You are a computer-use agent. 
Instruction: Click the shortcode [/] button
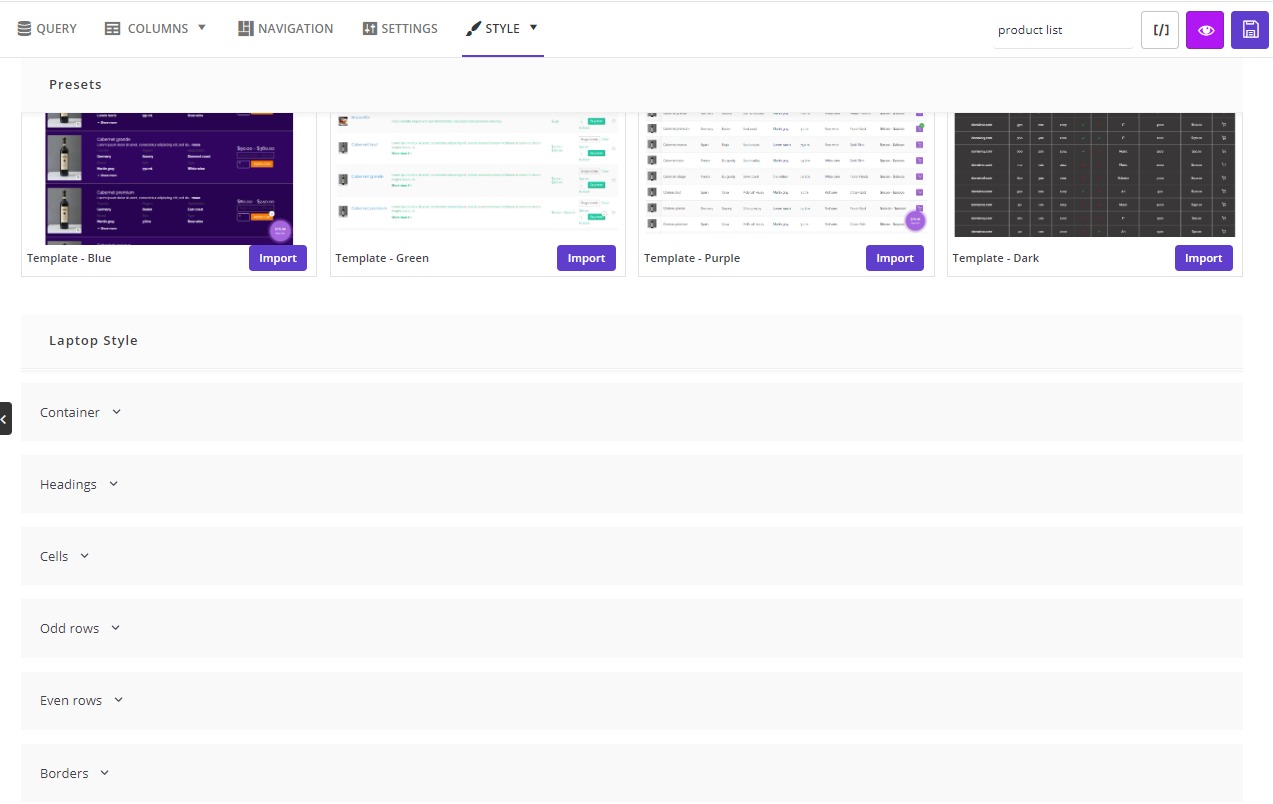click(x=1160, y=30)
